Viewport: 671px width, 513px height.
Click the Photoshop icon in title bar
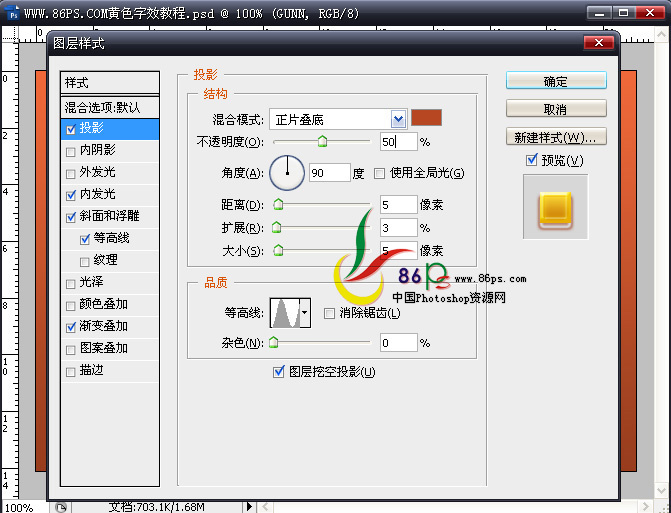[14, 13]
